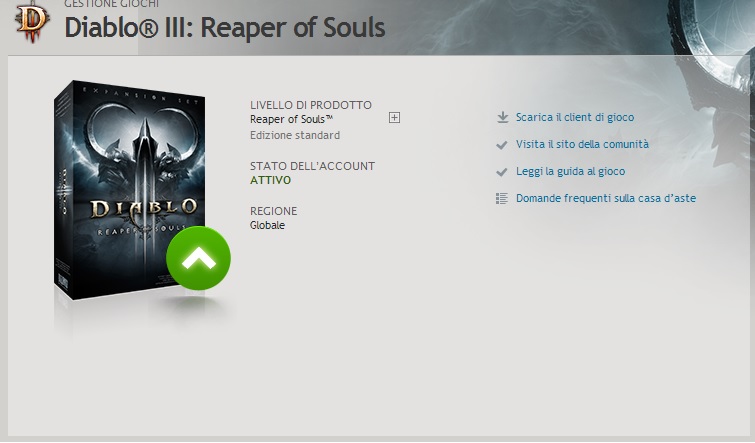Go back to Gestione Giochi breadcrumb
755x443 pixels.
[111, 4]
